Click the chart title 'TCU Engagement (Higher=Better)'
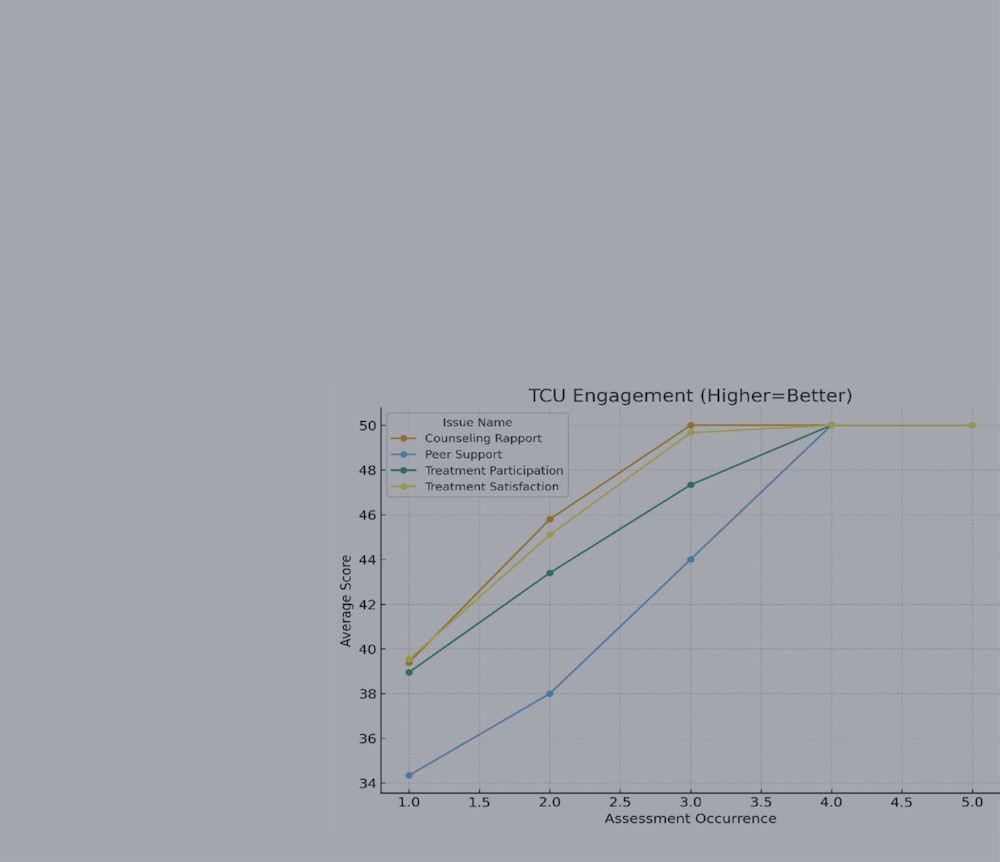Screen dimensions: 1000x862 690,396
